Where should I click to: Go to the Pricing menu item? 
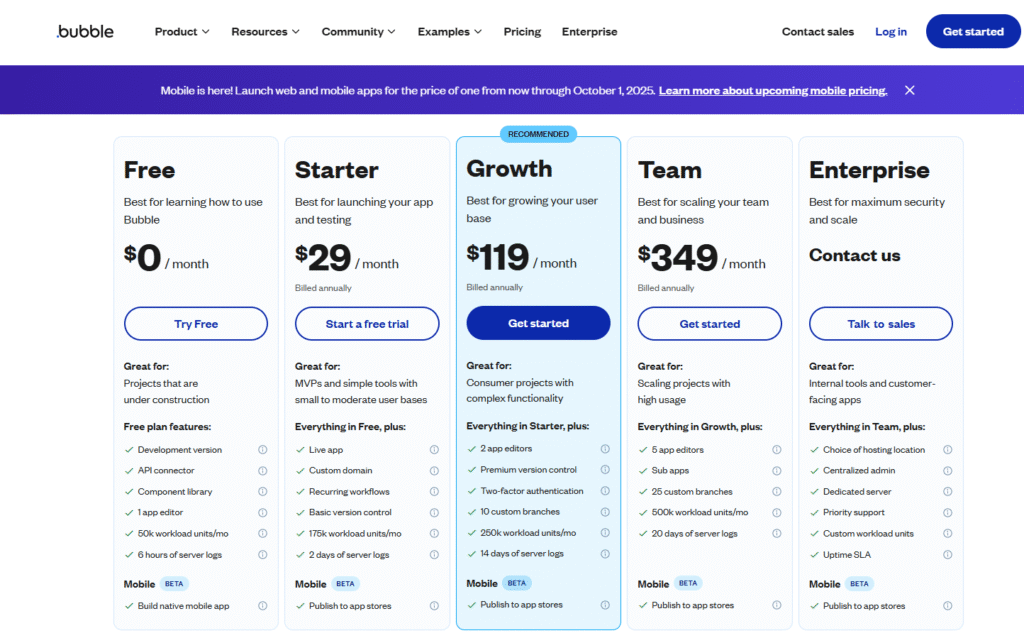(522, 32)
